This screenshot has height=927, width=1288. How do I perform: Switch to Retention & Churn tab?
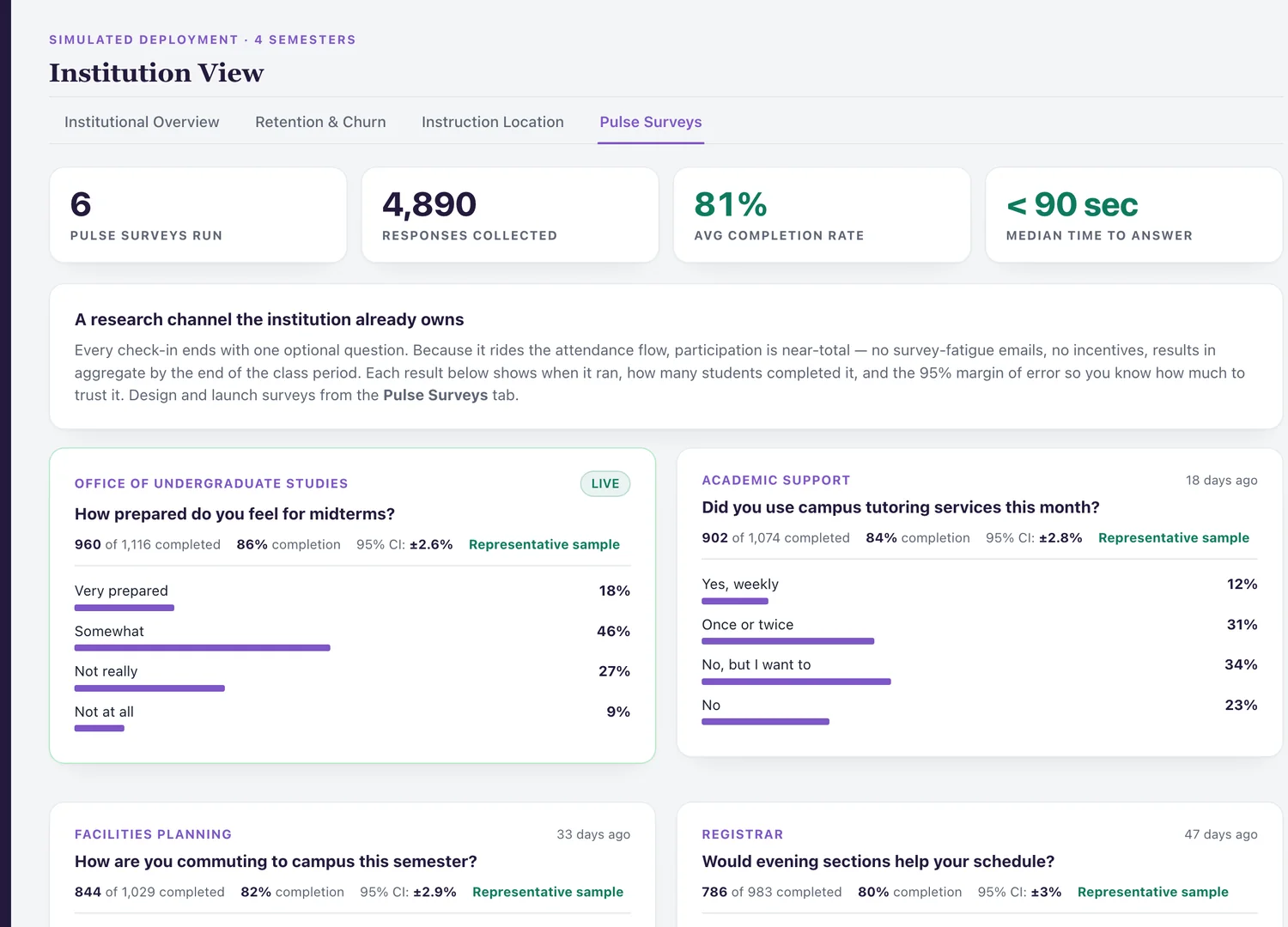tap(320, 122)
